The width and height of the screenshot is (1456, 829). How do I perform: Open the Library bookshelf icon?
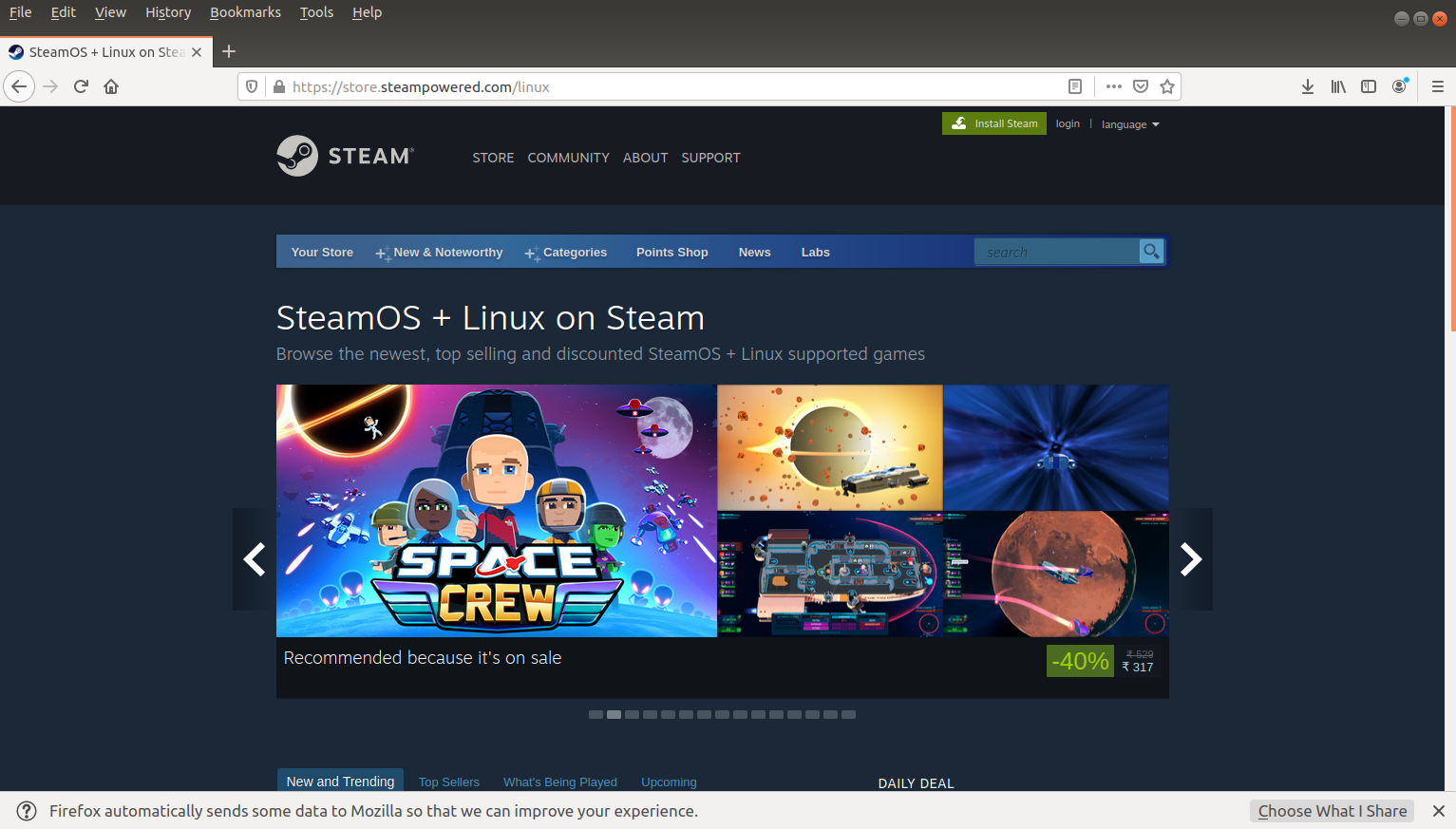(1338, 86)
